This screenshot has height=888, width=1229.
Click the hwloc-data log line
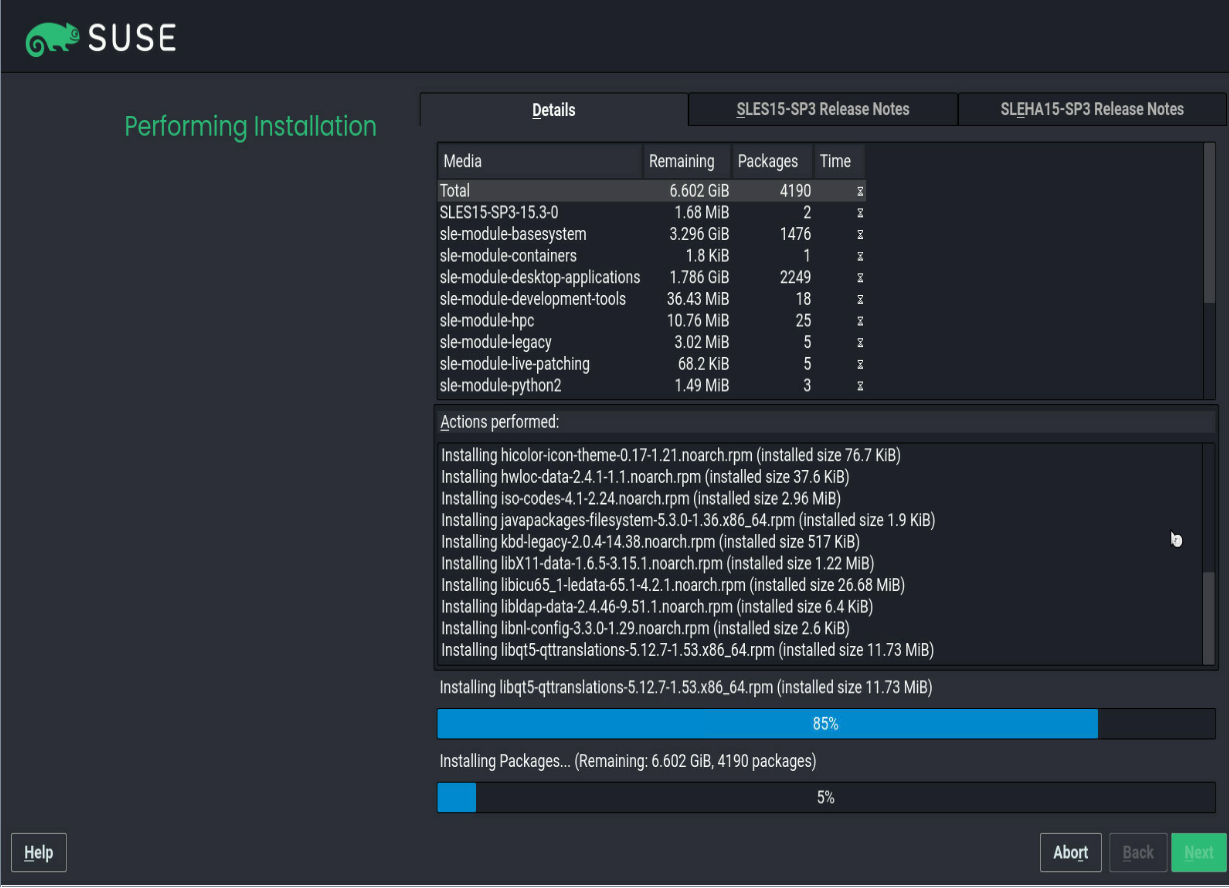(645, 477)
